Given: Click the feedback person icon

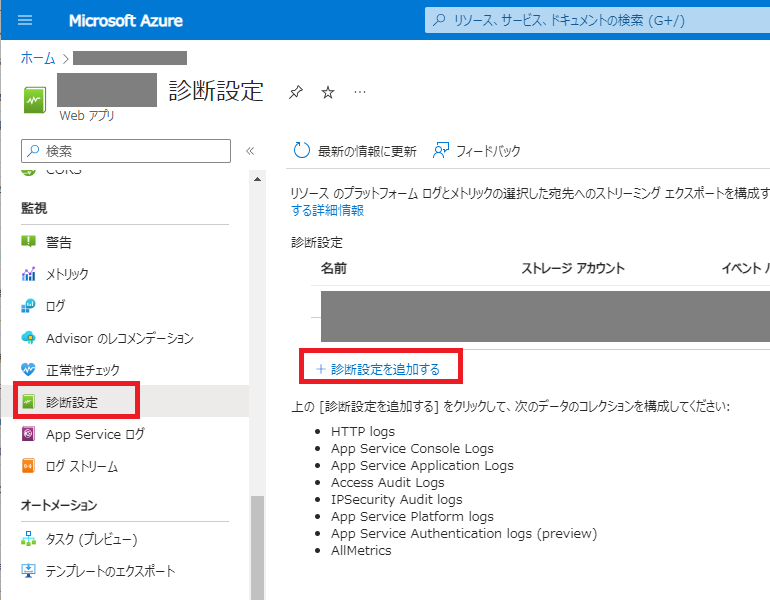Looking at the screenshot, I should pos(440,150).
